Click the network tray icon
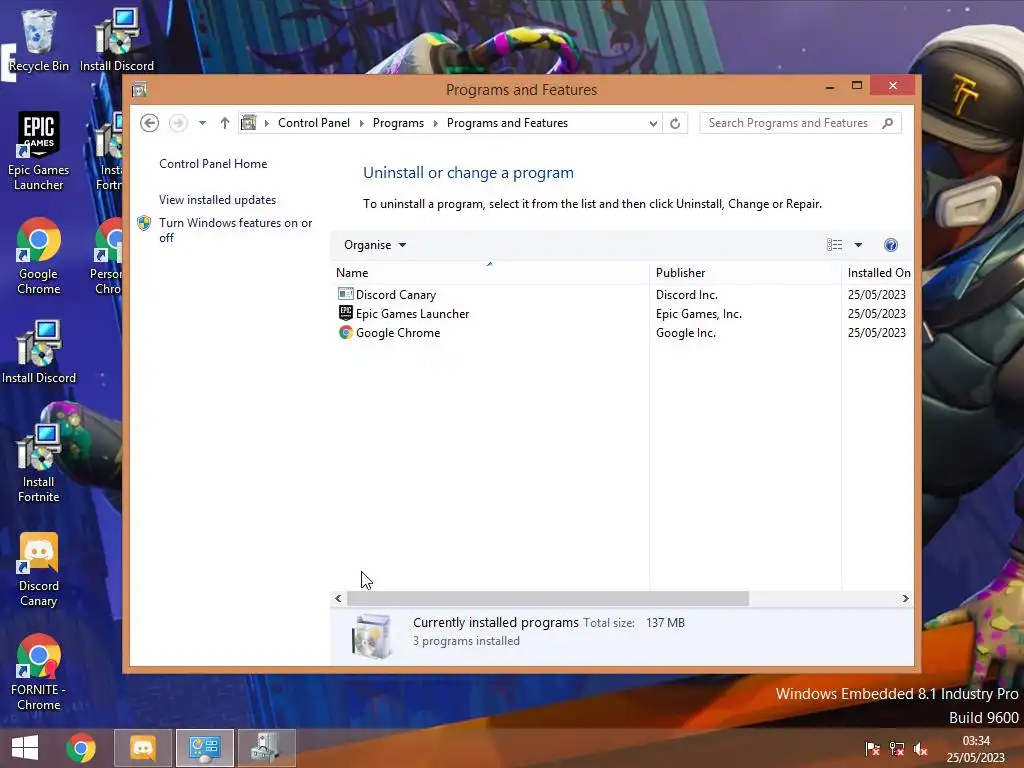 point(897,749)
